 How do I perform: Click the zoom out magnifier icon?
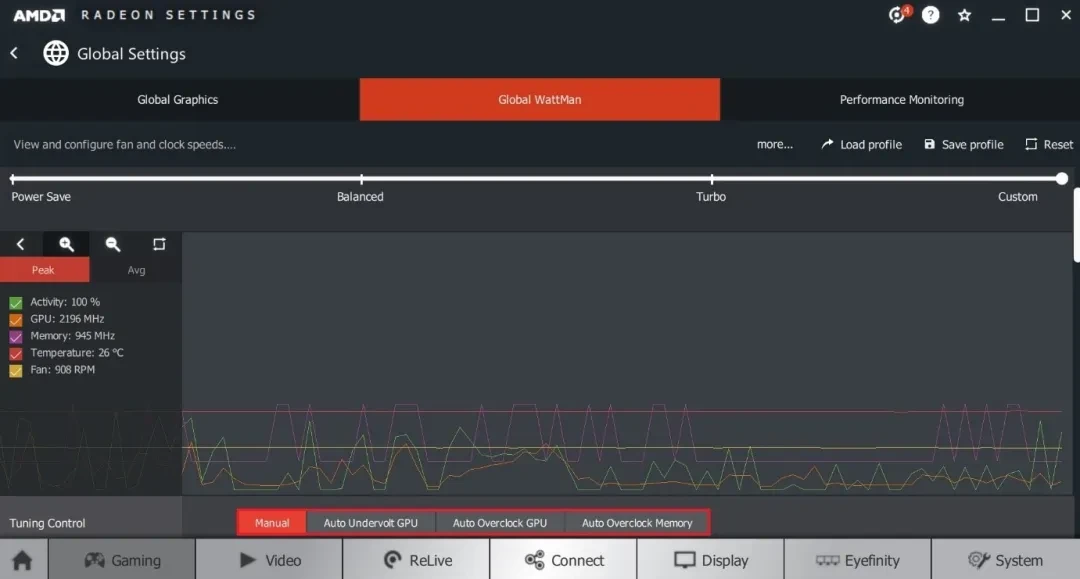tap(113, 244)
